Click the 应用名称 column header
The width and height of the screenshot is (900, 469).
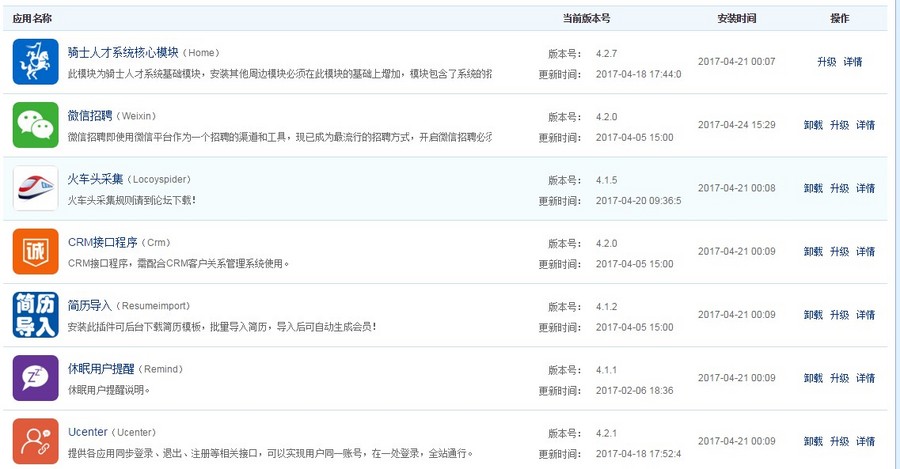click(32, 18)
